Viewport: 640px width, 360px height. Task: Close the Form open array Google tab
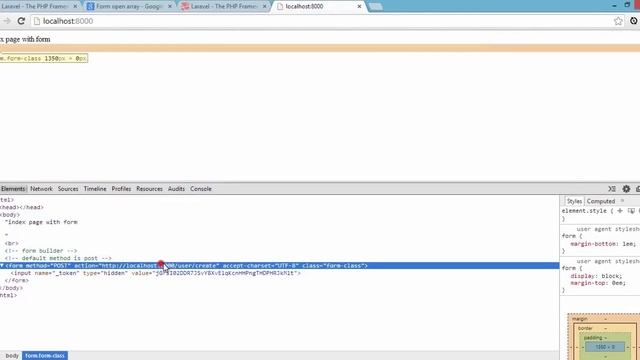tap(170, 7)
